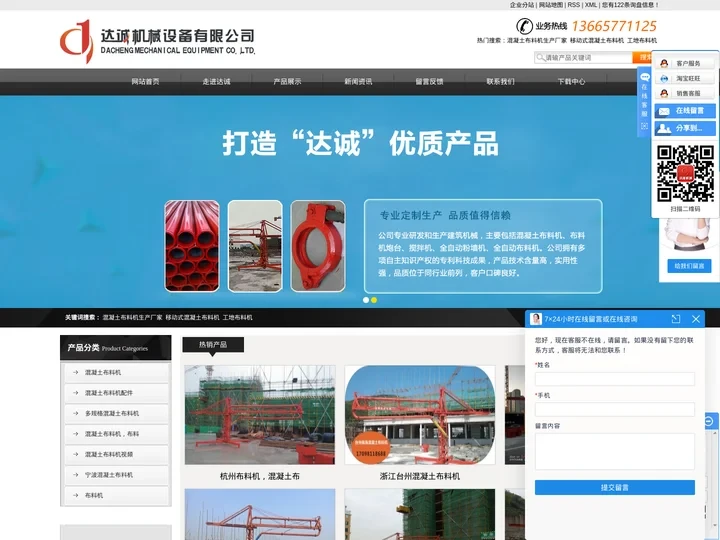
Task: Click the red pipes banner thumbnail
Action: point(192,246)
